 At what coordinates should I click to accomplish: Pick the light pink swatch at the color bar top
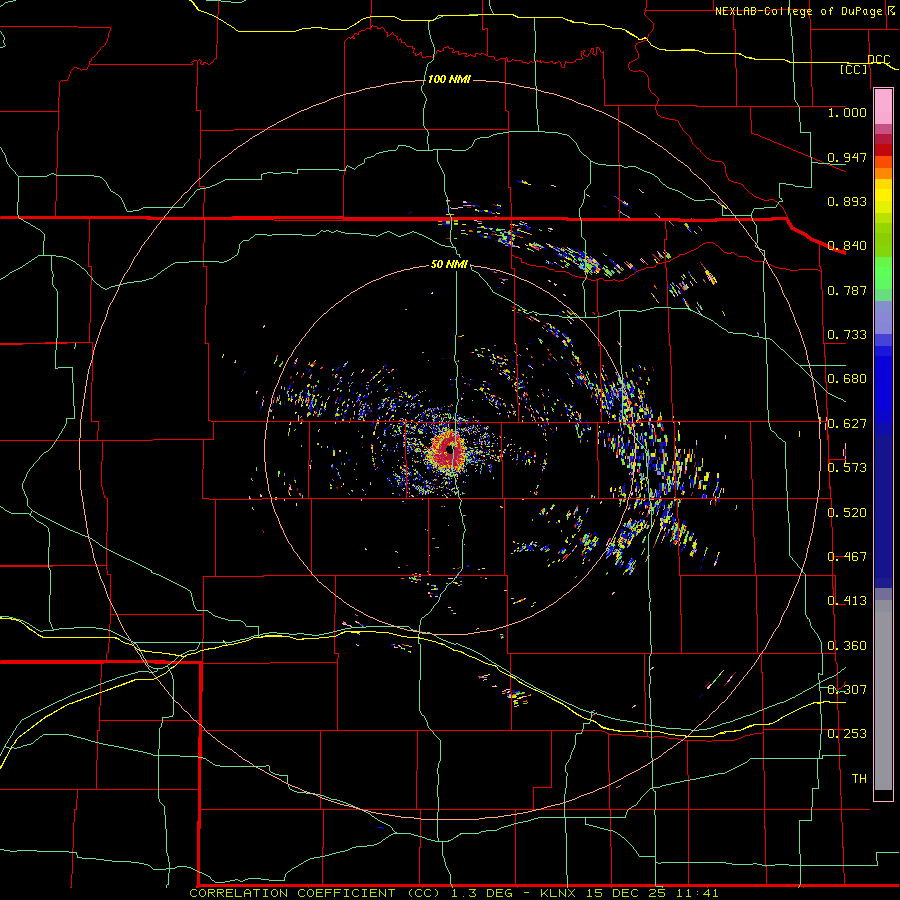(883, 106)
